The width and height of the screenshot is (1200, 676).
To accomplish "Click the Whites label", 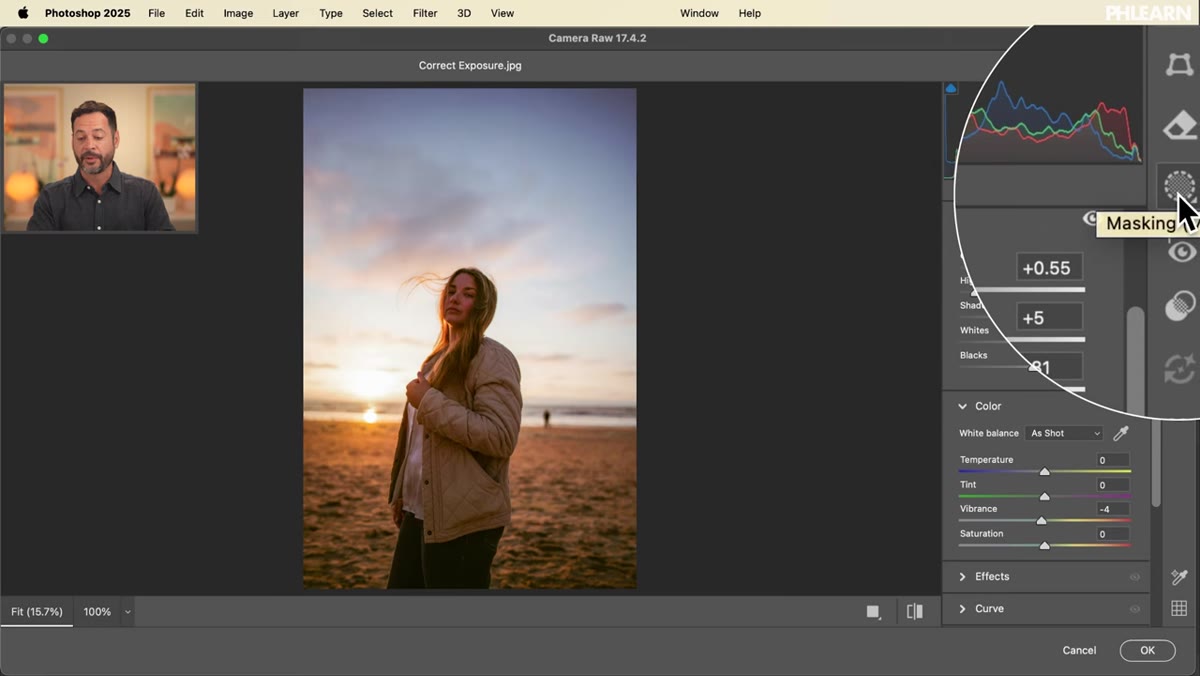I will point(974,330).
